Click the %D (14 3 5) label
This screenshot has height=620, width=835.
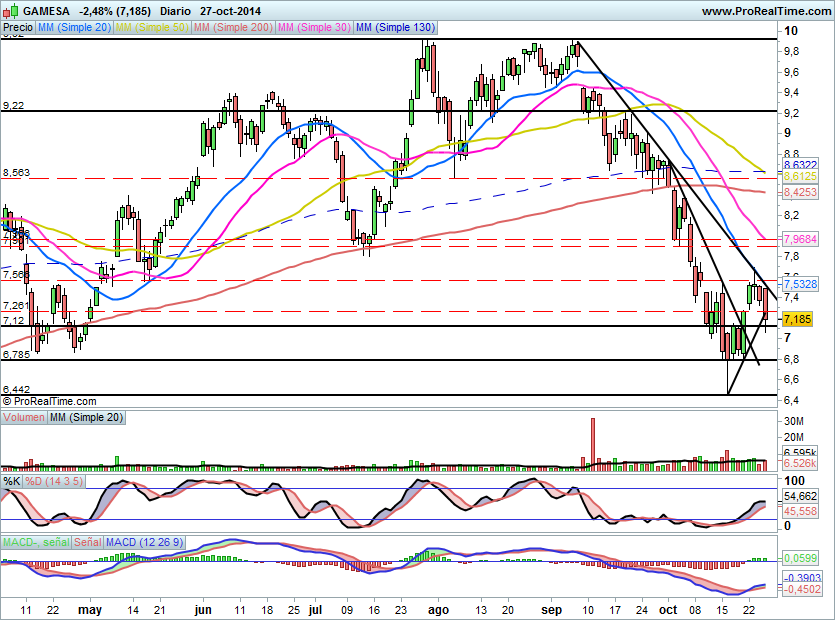tap(54, 482)
